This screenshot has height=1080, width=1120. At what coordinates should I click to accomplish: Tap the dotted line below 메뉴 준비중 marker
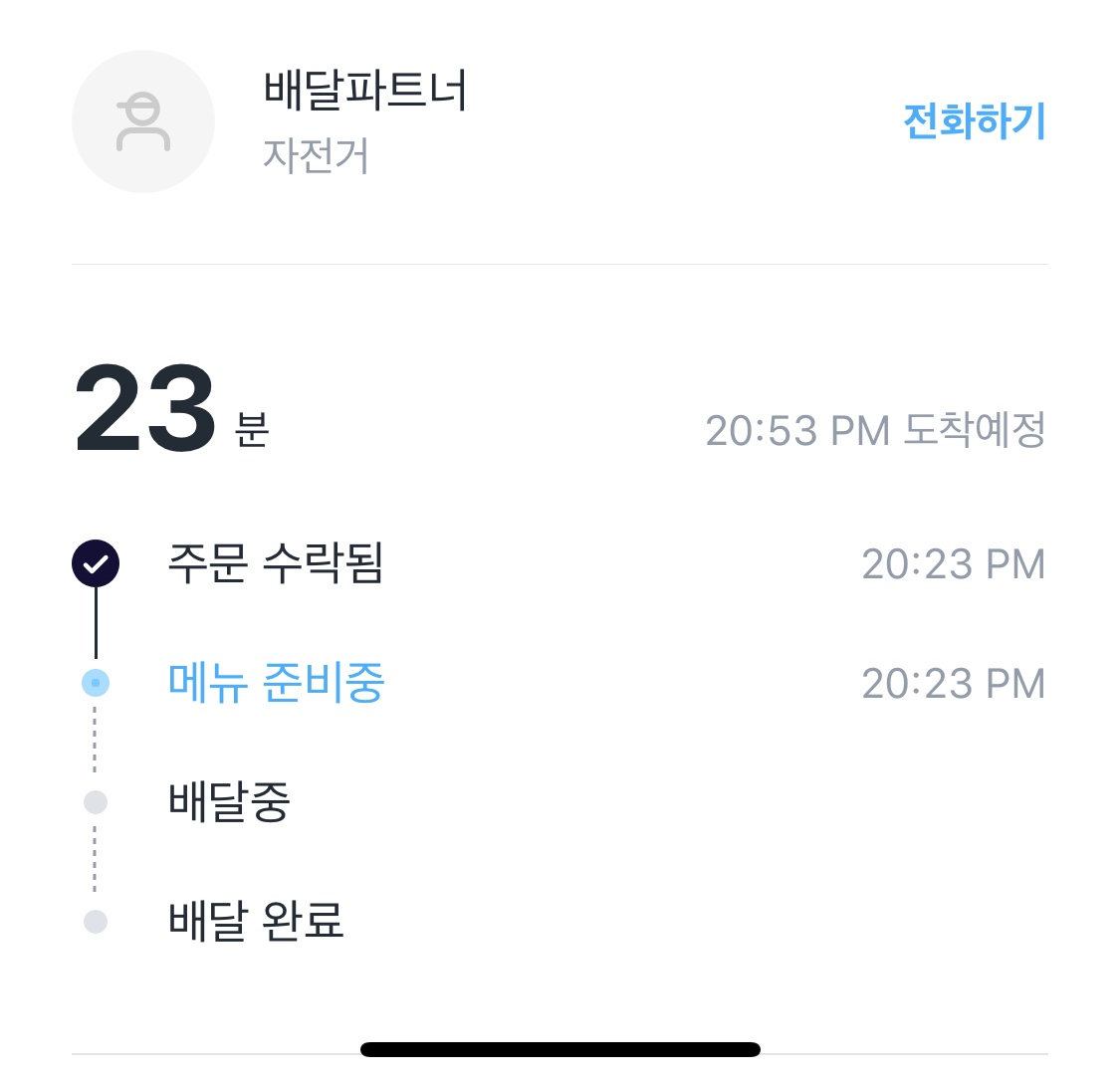(96, 742)
